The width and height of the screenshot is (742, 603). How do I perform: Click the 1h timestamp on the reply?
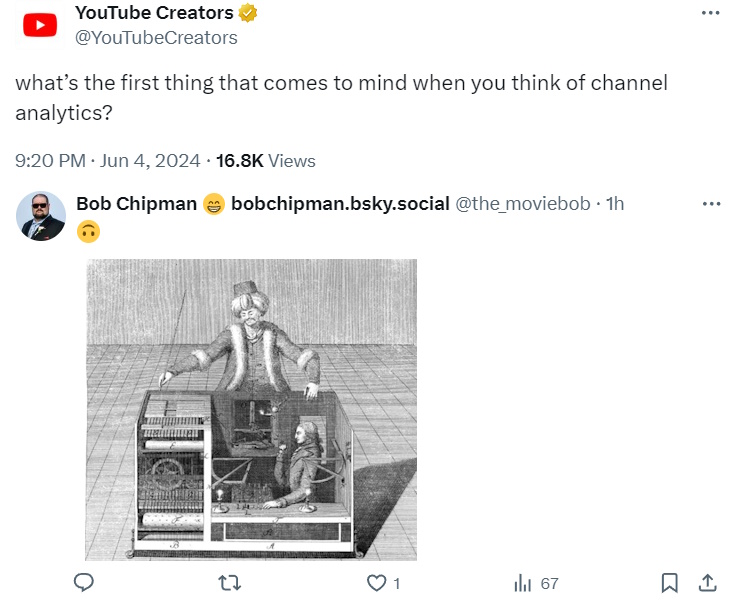coord(615,203)
